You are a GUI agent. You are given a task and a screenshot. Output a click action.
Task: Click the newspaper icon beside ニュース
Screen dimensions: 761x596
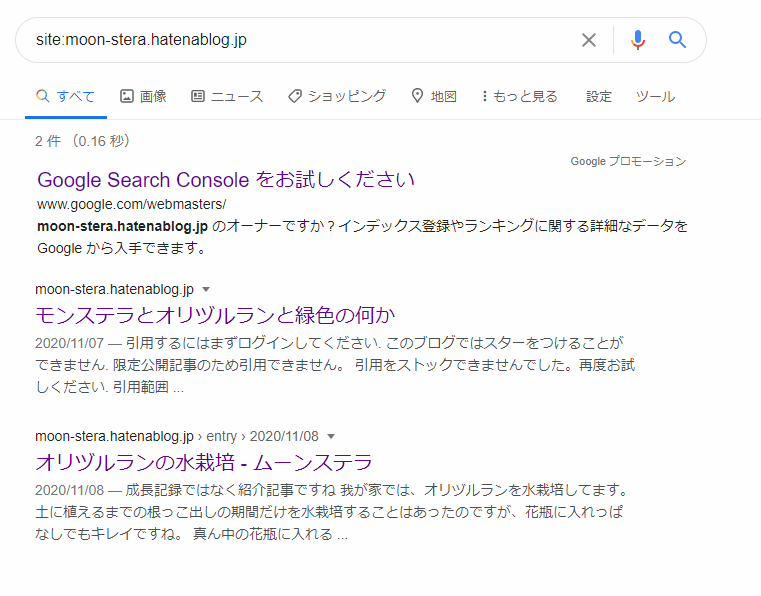(198, 96)
